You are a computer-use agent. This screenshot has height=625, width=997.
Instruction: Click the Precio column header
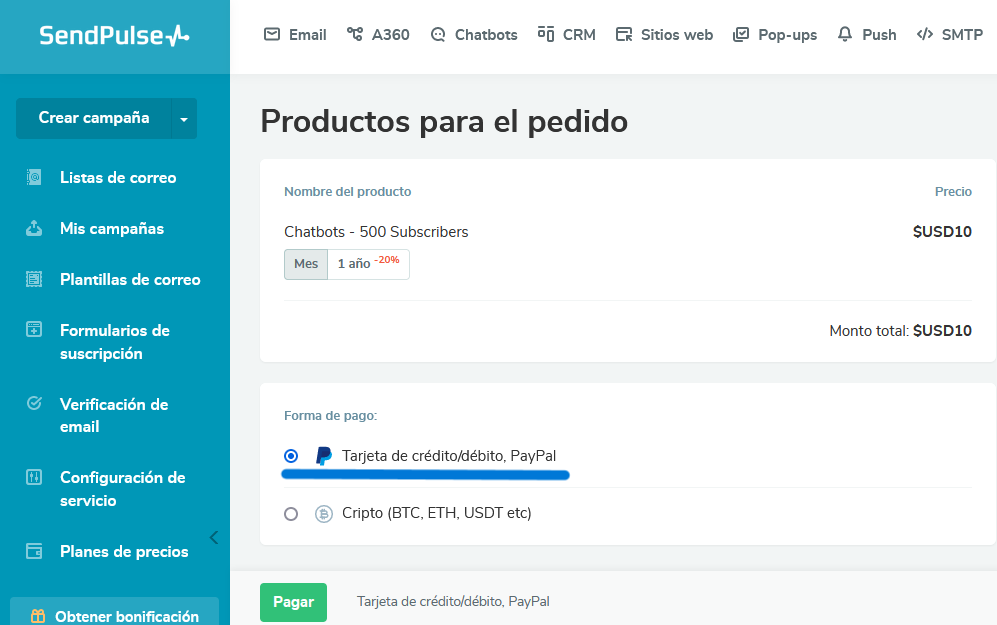(953, 191)
